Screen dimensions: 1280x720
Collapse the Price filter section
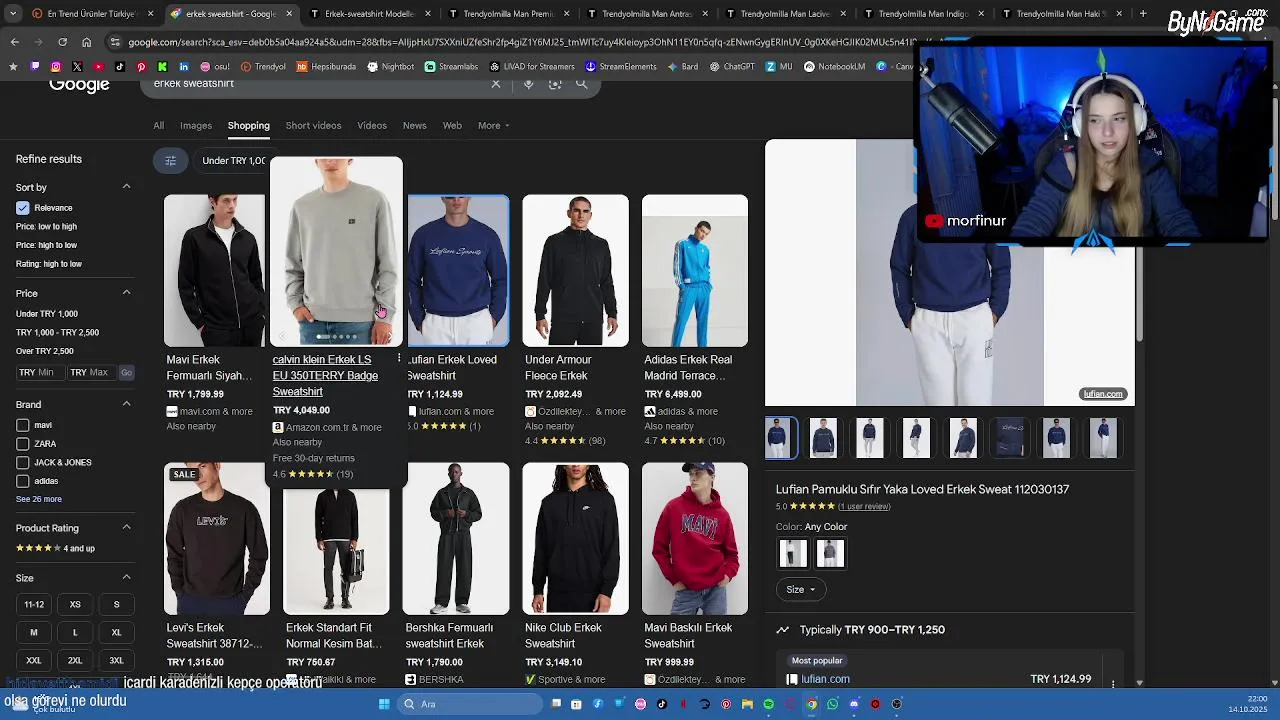(126, 293)
